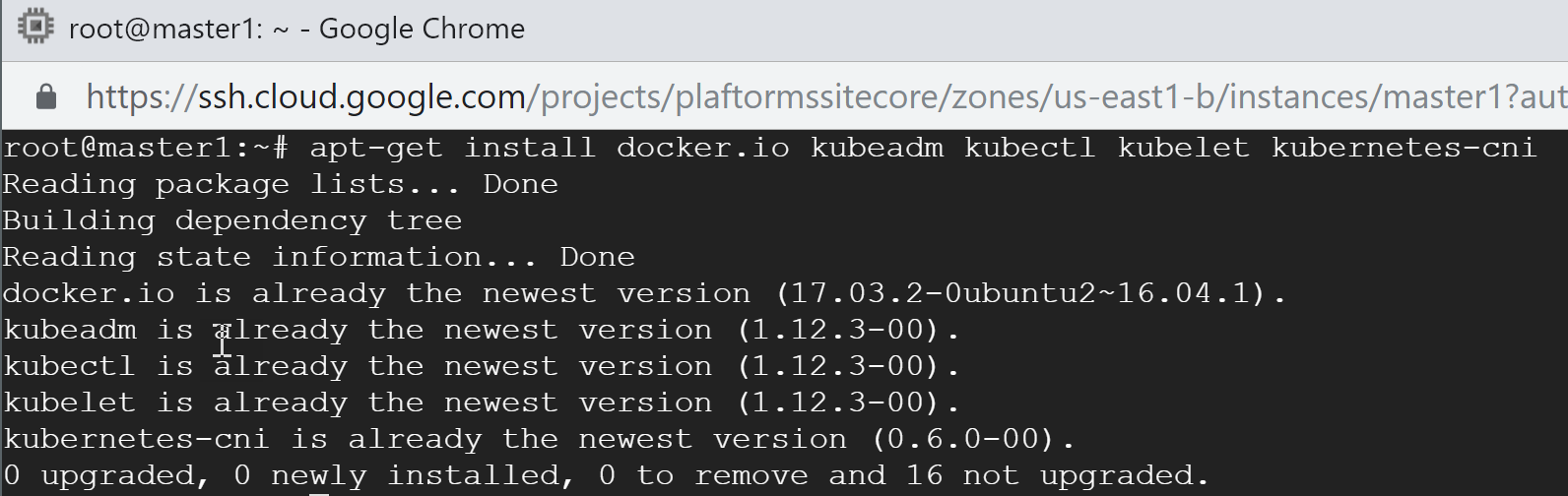Click the padlock icon beside the URL
The height and width of the screenshot is (496, 1568).
45,97
